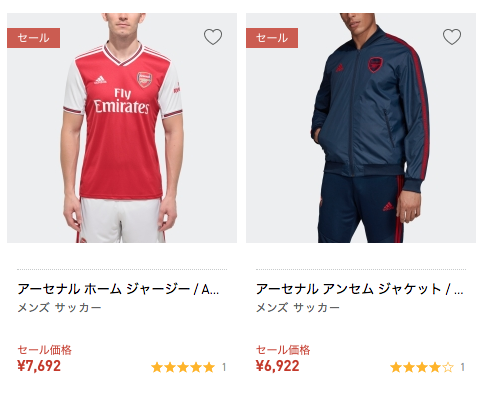The image size is (487, 395).
Task: Click the セール価格 label above ¥6,922
Action: (x=283, y=350)
